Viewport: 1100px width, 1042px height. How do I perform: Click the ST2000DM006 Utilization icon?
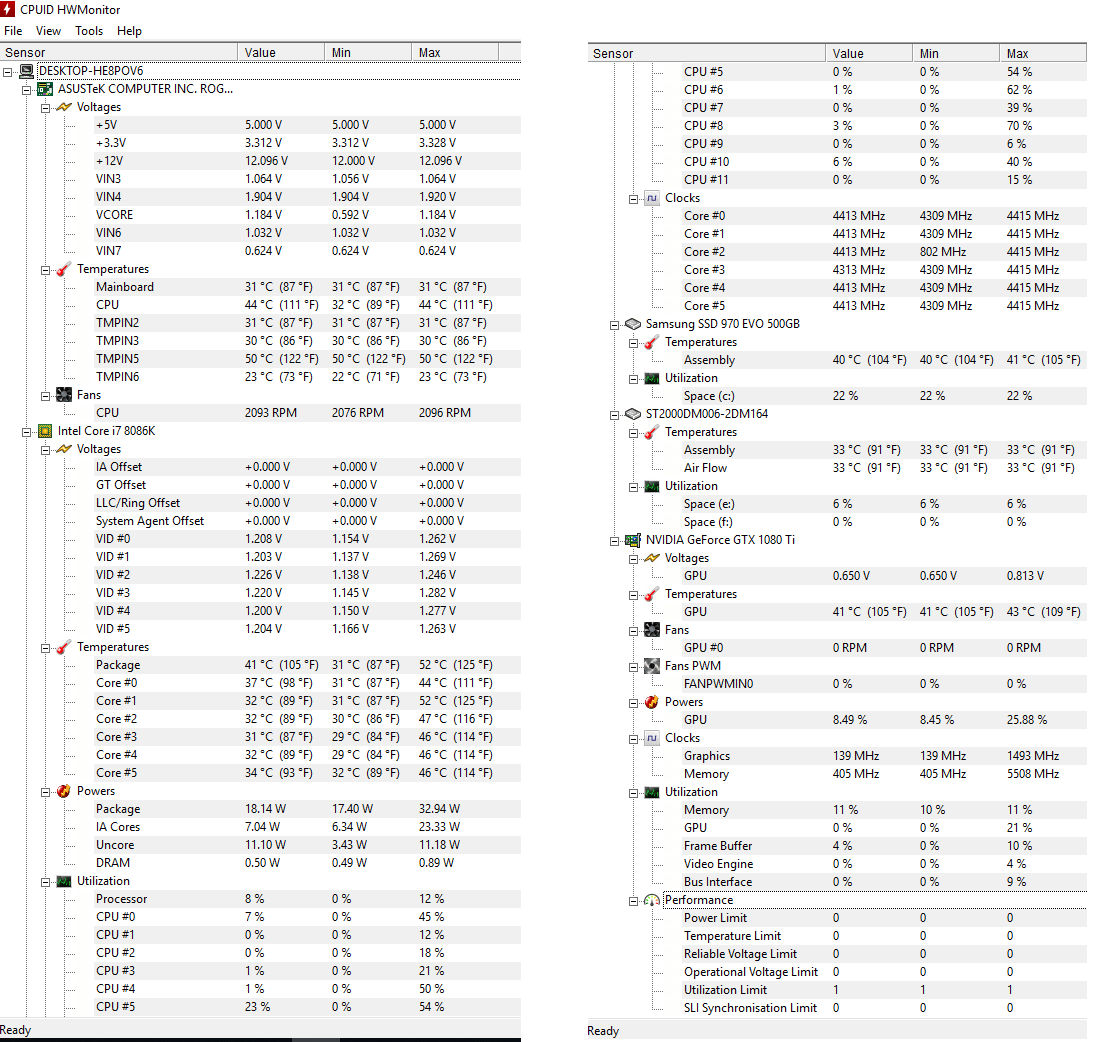[652, 486]
